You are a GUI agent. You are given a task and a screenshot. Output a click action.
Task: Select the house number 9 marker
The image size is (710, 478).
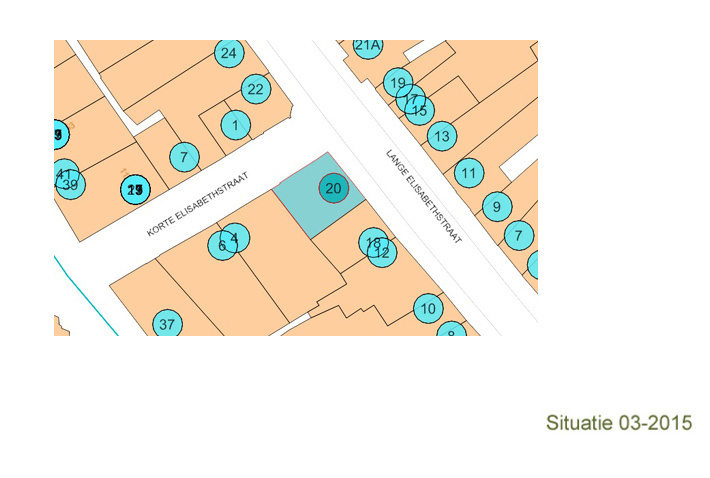(x=496, y=207)
